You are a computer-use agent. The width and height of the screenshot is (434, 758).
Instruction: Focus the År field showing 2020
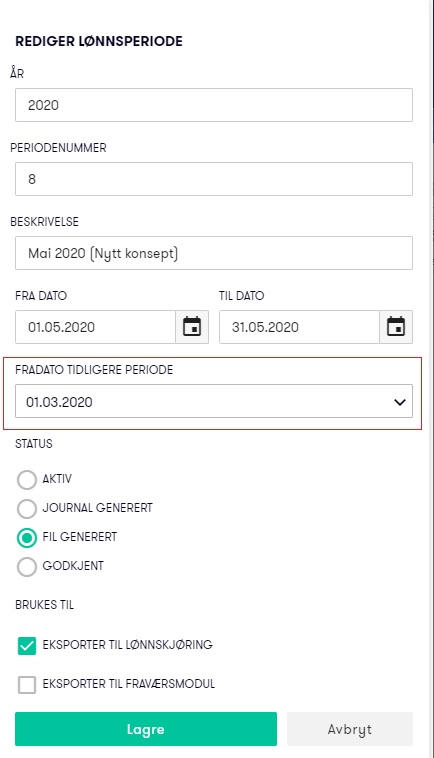click(214, 105)
